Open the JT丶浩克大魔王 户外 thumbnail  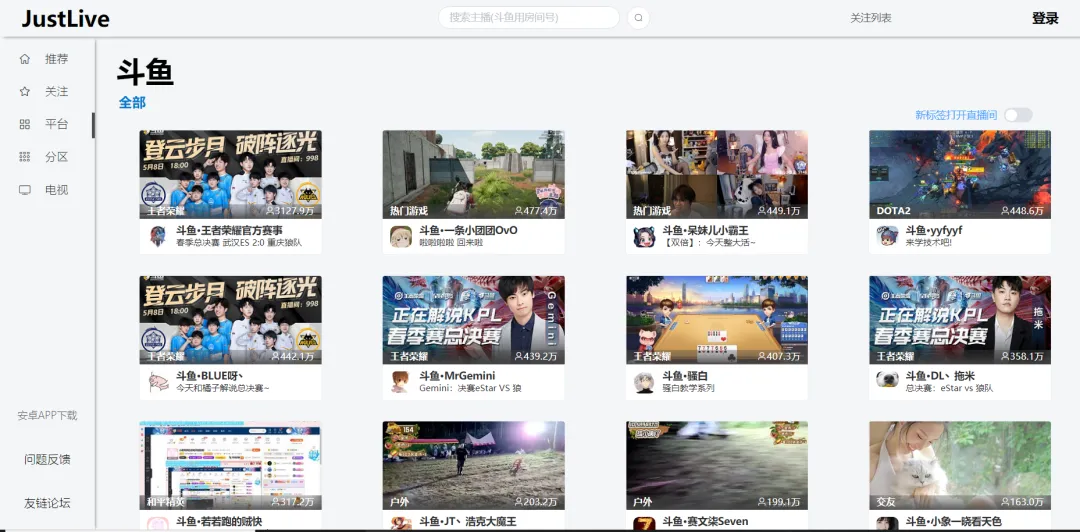tap(474, 466)
